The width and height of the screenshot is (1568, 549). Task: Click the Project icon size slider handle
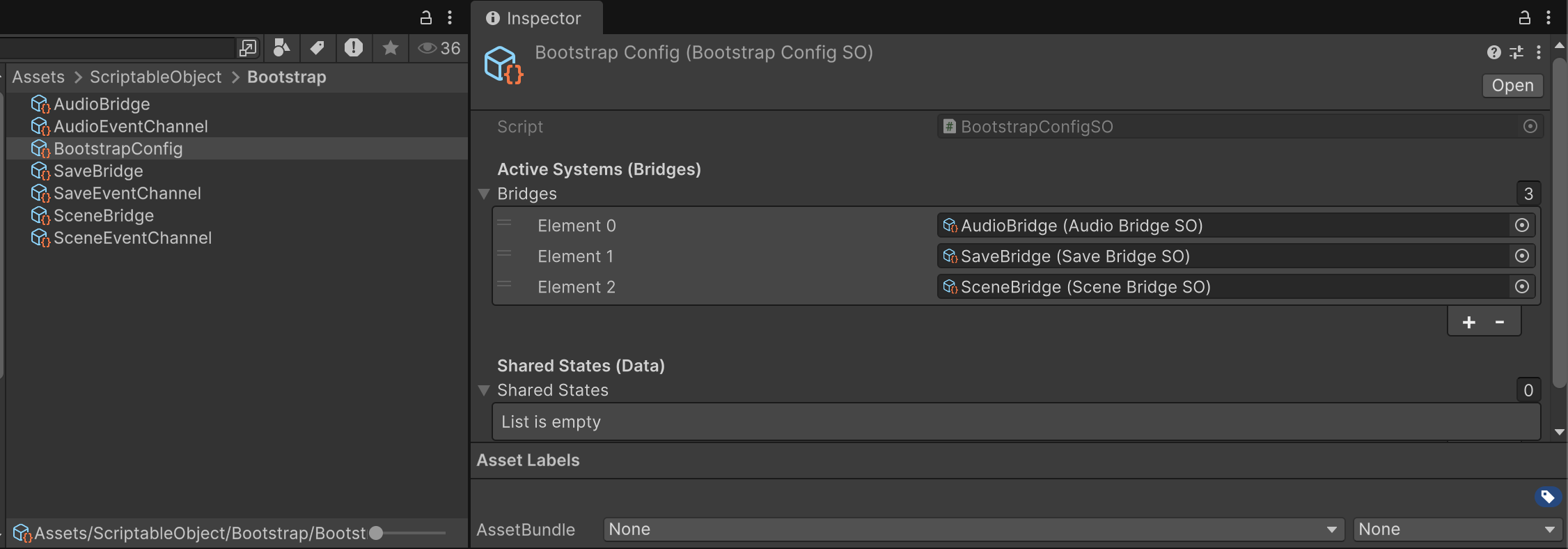click(376, 533)
